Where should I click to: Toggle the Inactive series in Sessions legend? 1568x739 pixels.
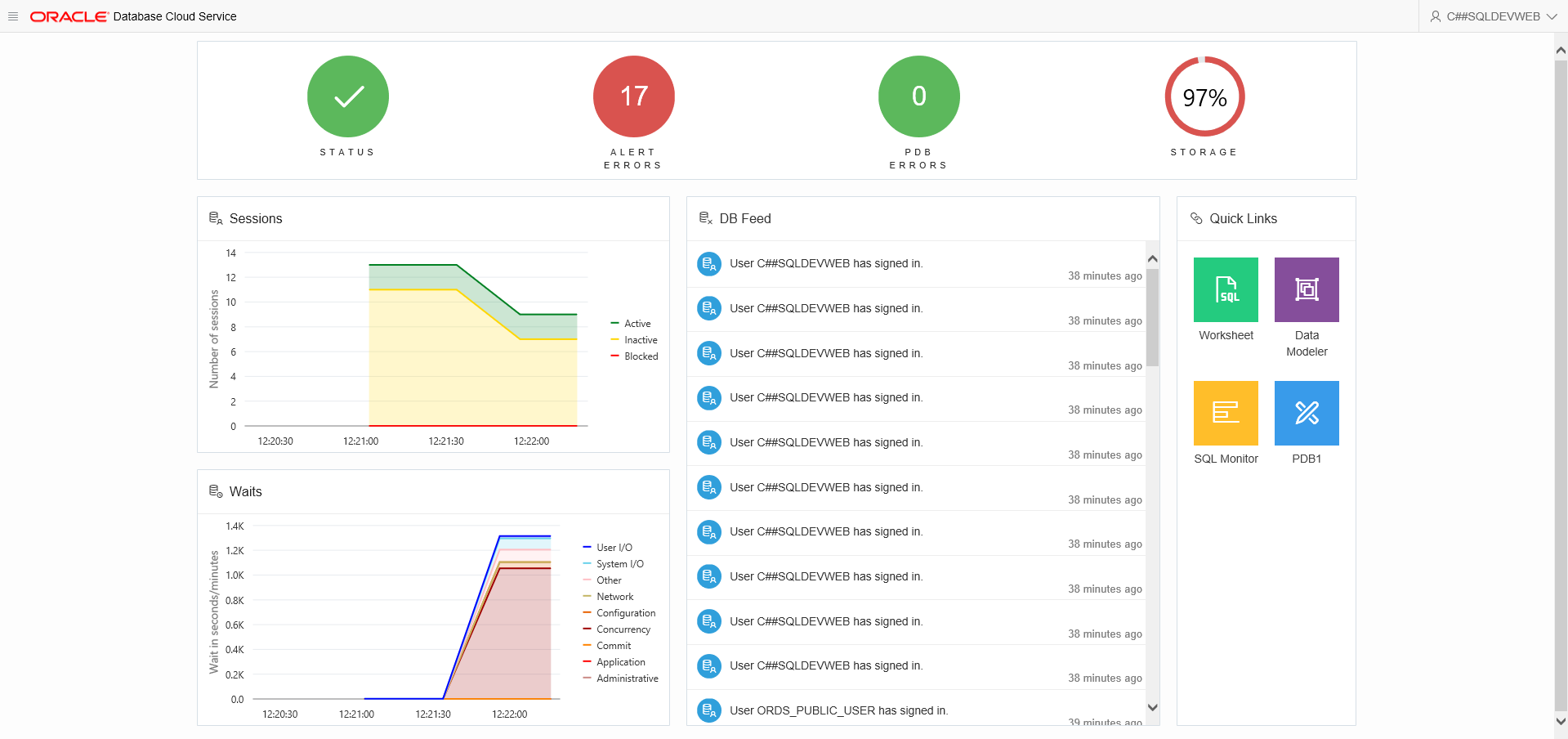click(634, 340)
